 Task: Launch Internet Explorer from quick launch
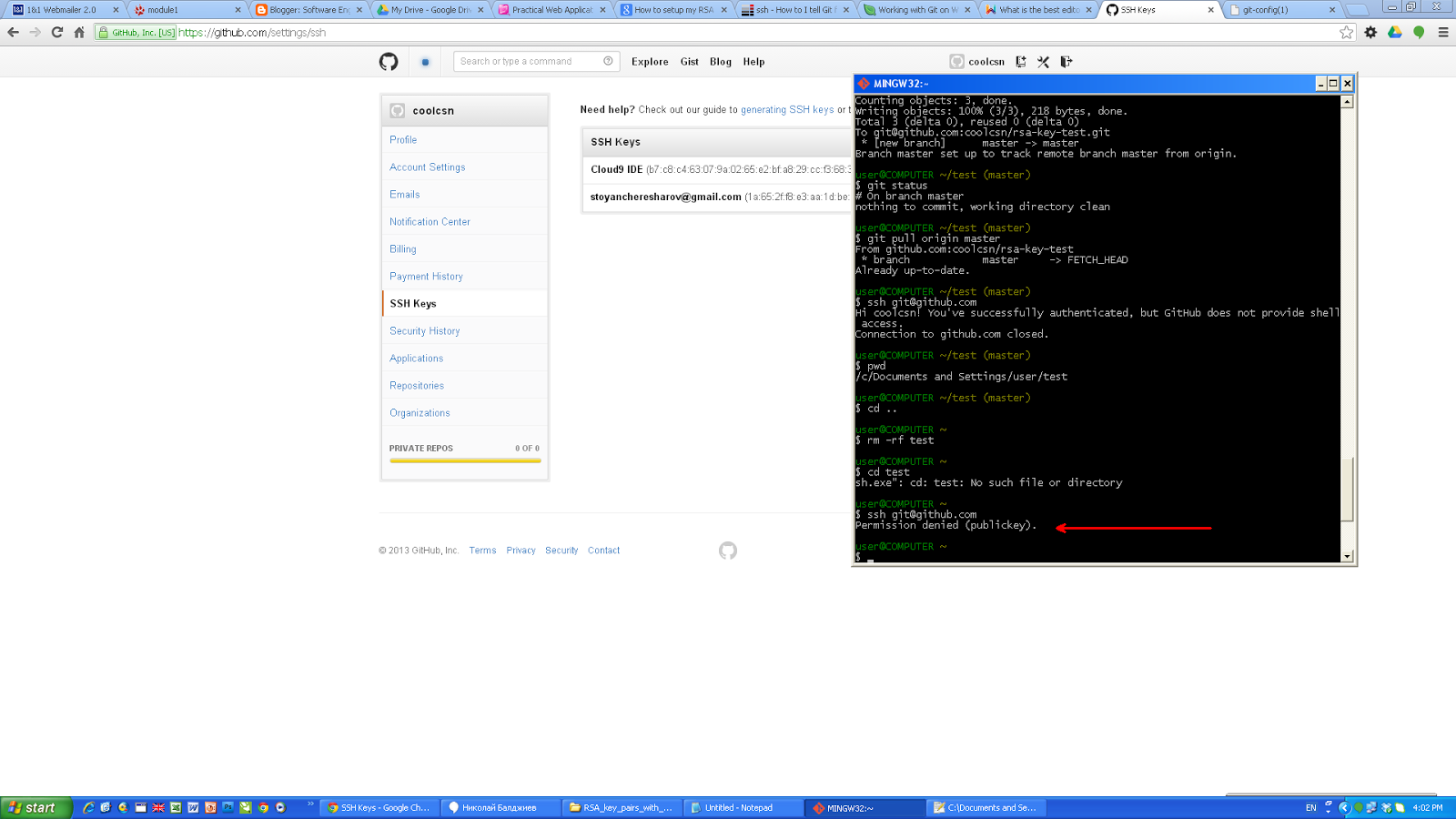click(x=88, y=807)
